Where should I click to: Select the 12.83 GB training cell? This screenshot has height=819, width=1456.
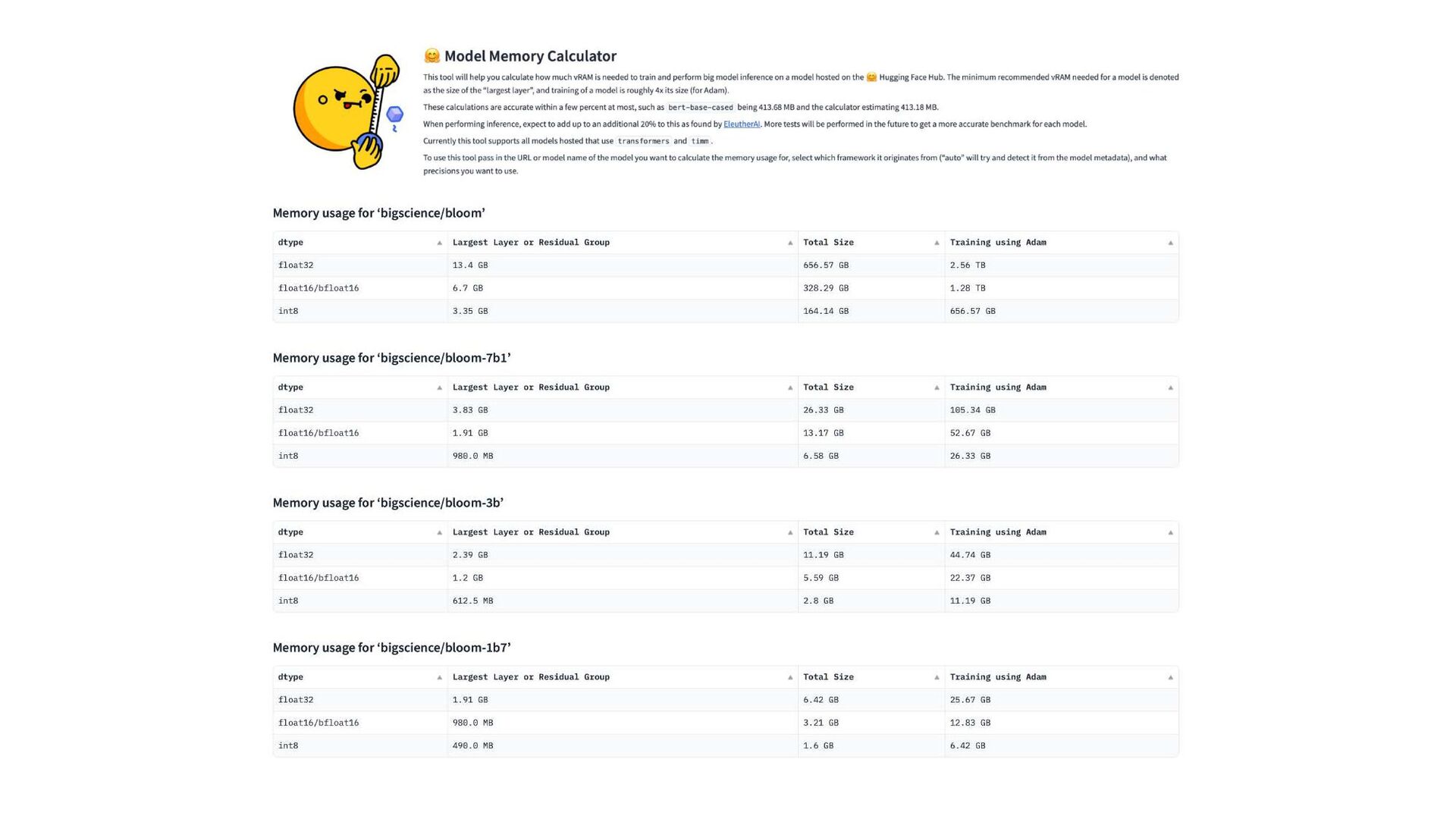click(x=1061, y=723)
